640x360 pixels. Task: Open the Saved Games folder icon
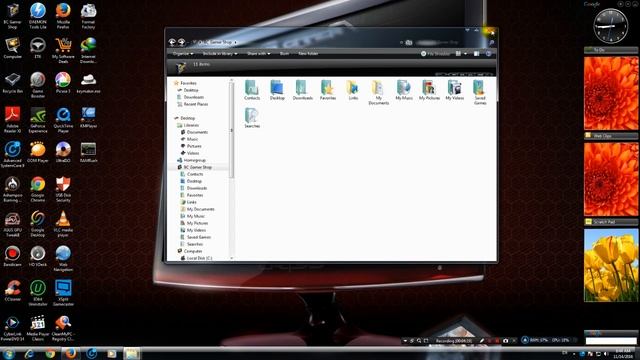point(480,92)
